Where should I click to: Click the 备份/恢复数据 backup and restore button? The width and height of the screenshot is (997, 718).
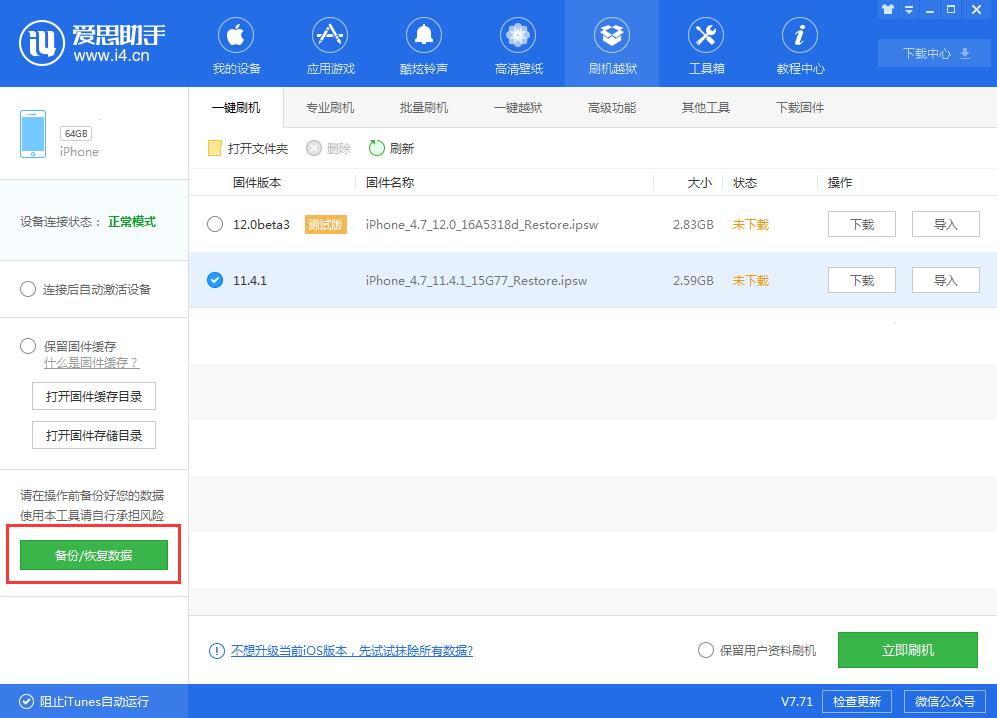coord(93,554)
